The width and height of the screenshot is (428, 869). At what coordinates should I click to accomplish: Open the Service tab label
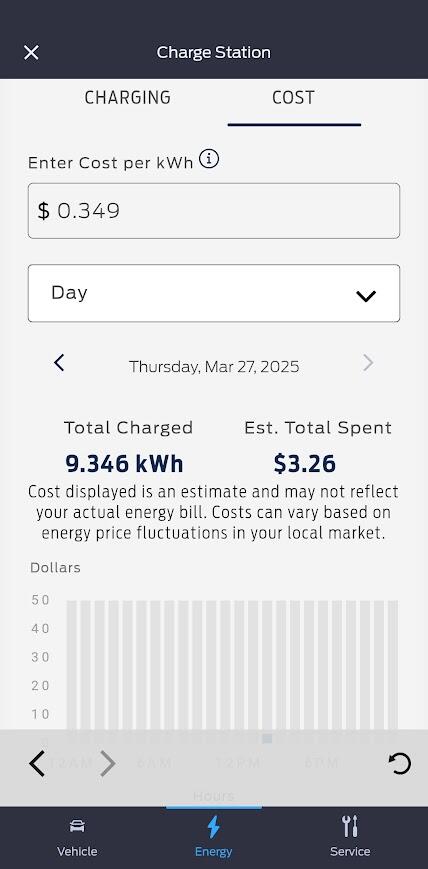pos(350,851)
